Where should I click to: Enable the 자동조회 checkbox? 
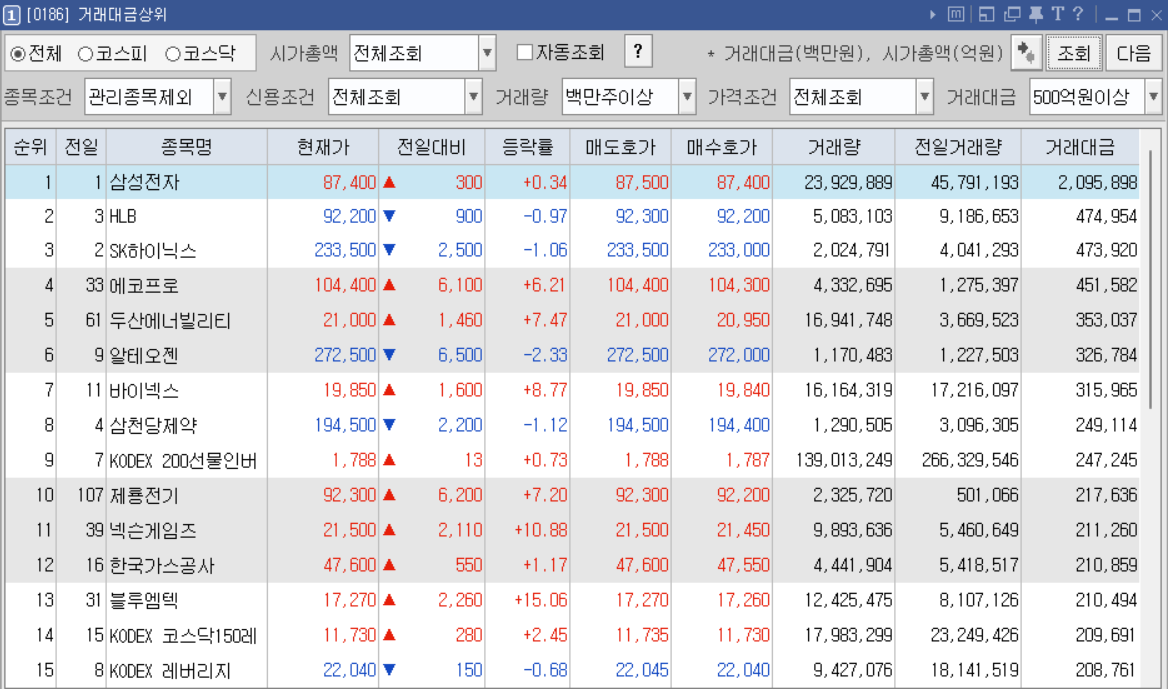(525, 51)
